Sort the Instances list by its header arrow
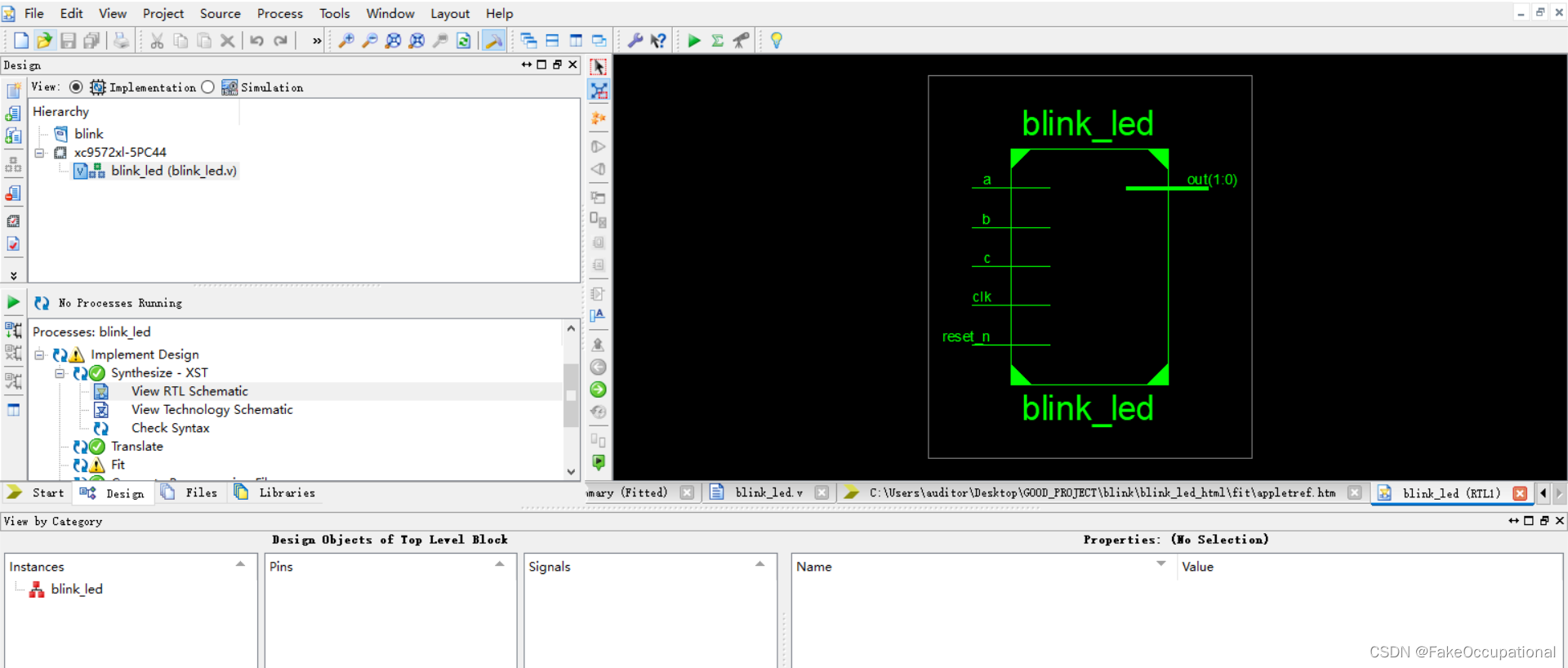The height and width of the screenshot is (668, 1568). click(x=240, y=564)
